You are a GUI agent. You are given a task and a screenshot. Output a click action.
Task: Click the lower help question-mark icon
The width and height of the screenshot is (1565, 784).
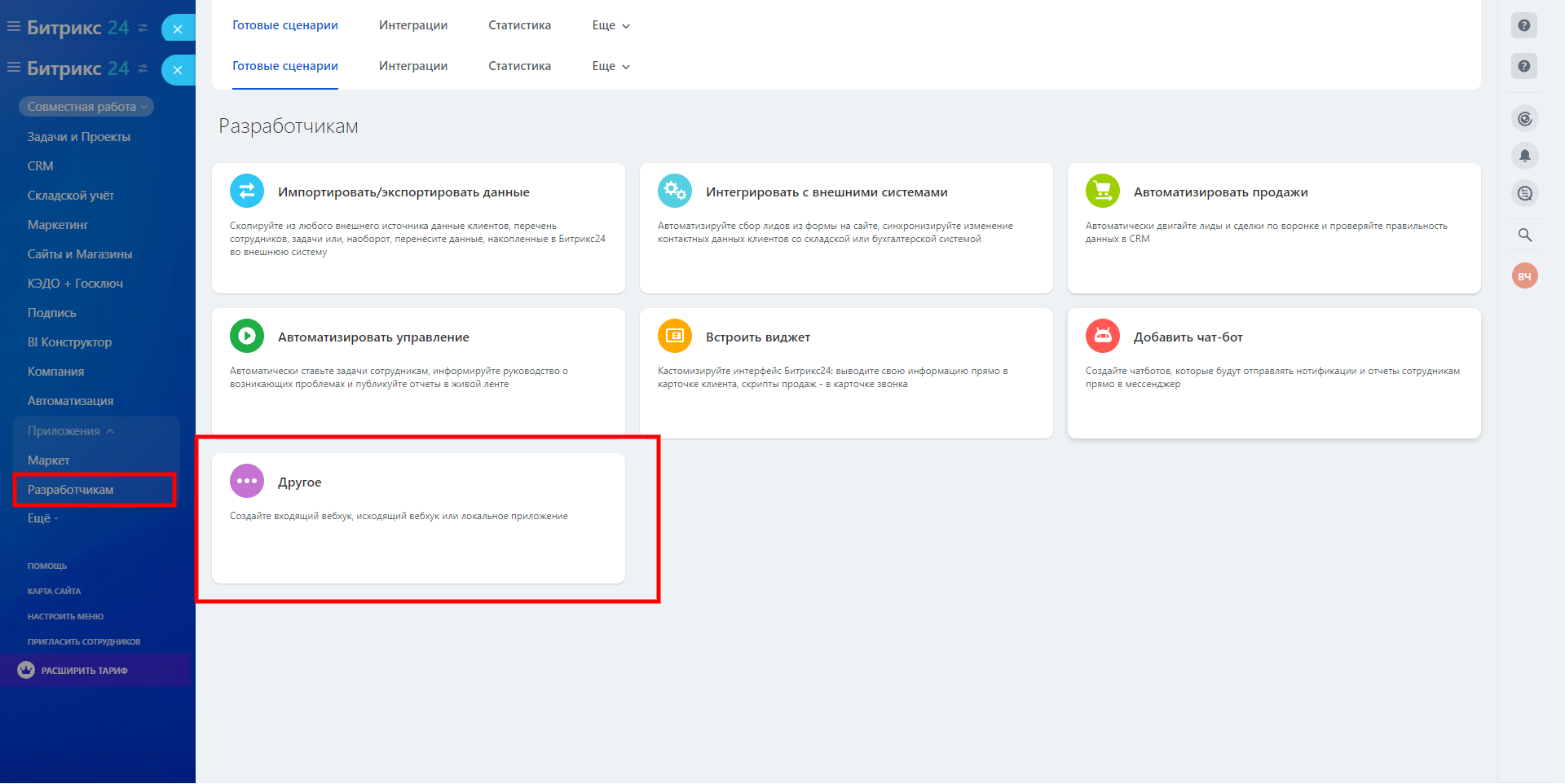pos(1524,66)
